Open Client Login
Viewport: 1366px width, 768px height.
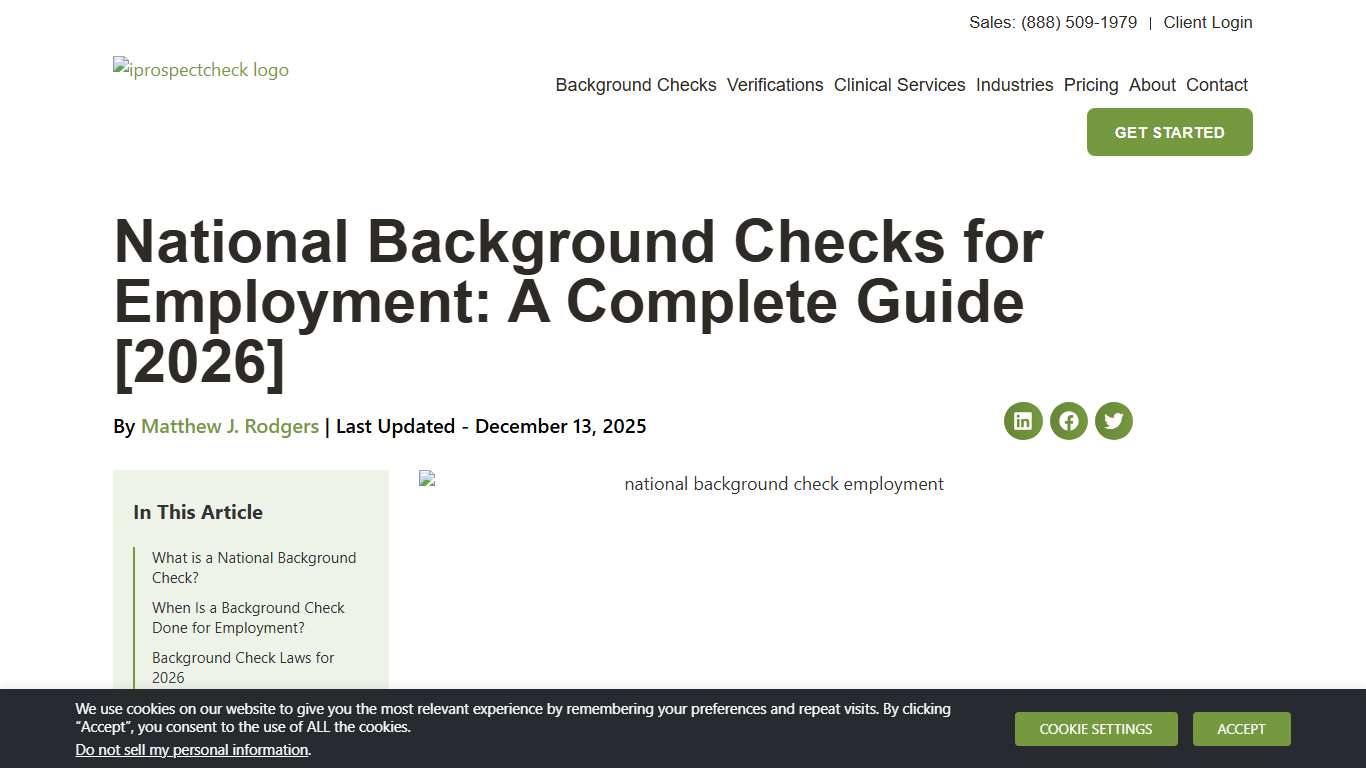[1207, 22]
